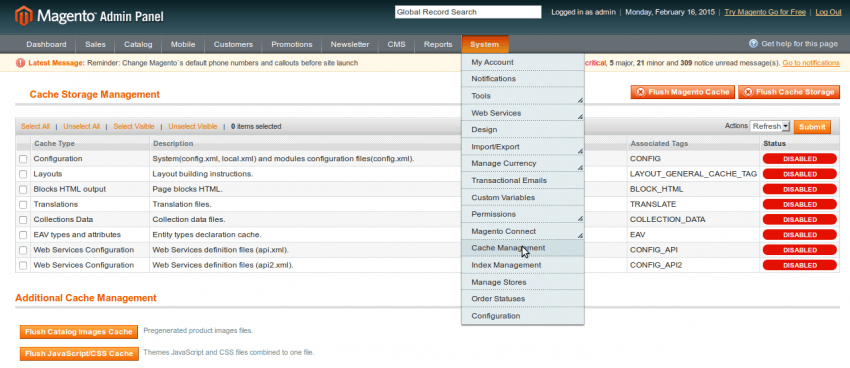Click the Description column header

[x=173, y=144]
